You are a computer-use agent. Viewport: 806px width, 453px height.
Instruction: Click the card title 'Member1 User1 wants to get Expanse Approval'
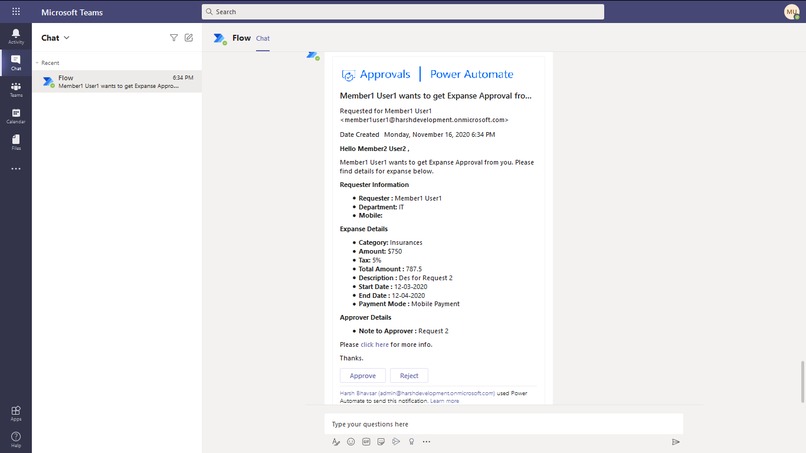coord(435,96)
